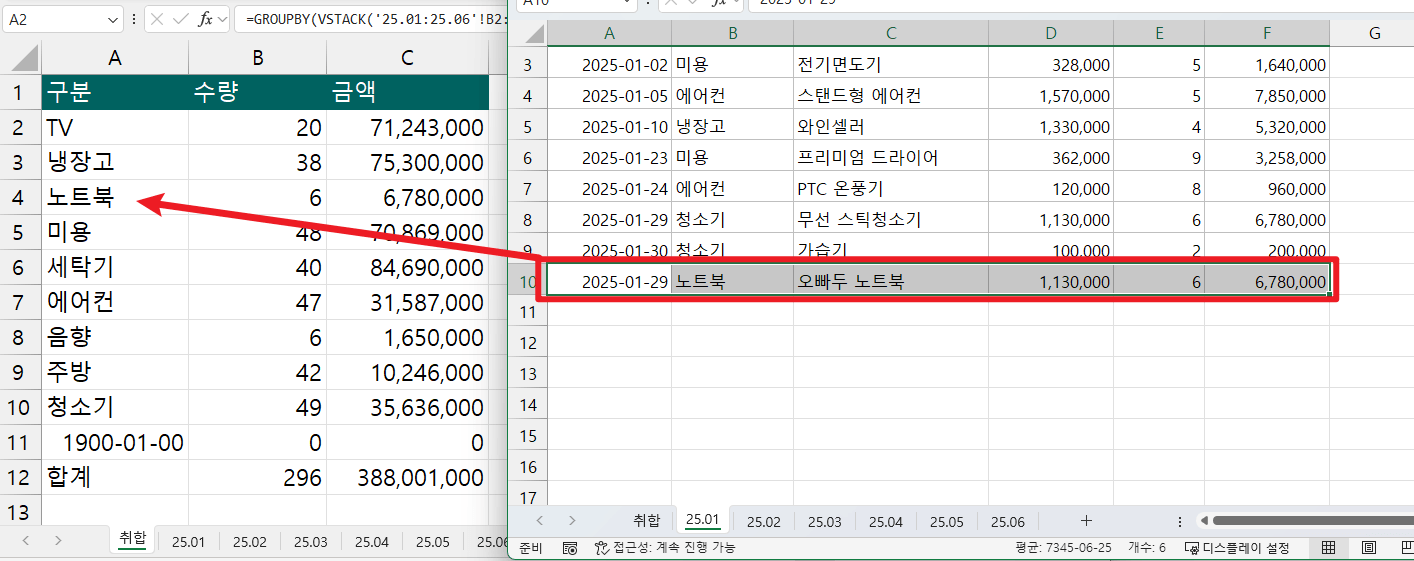Select date cell 2025-01-23
The width and height of the screenshot is (1414, 561).
(609, 158)
